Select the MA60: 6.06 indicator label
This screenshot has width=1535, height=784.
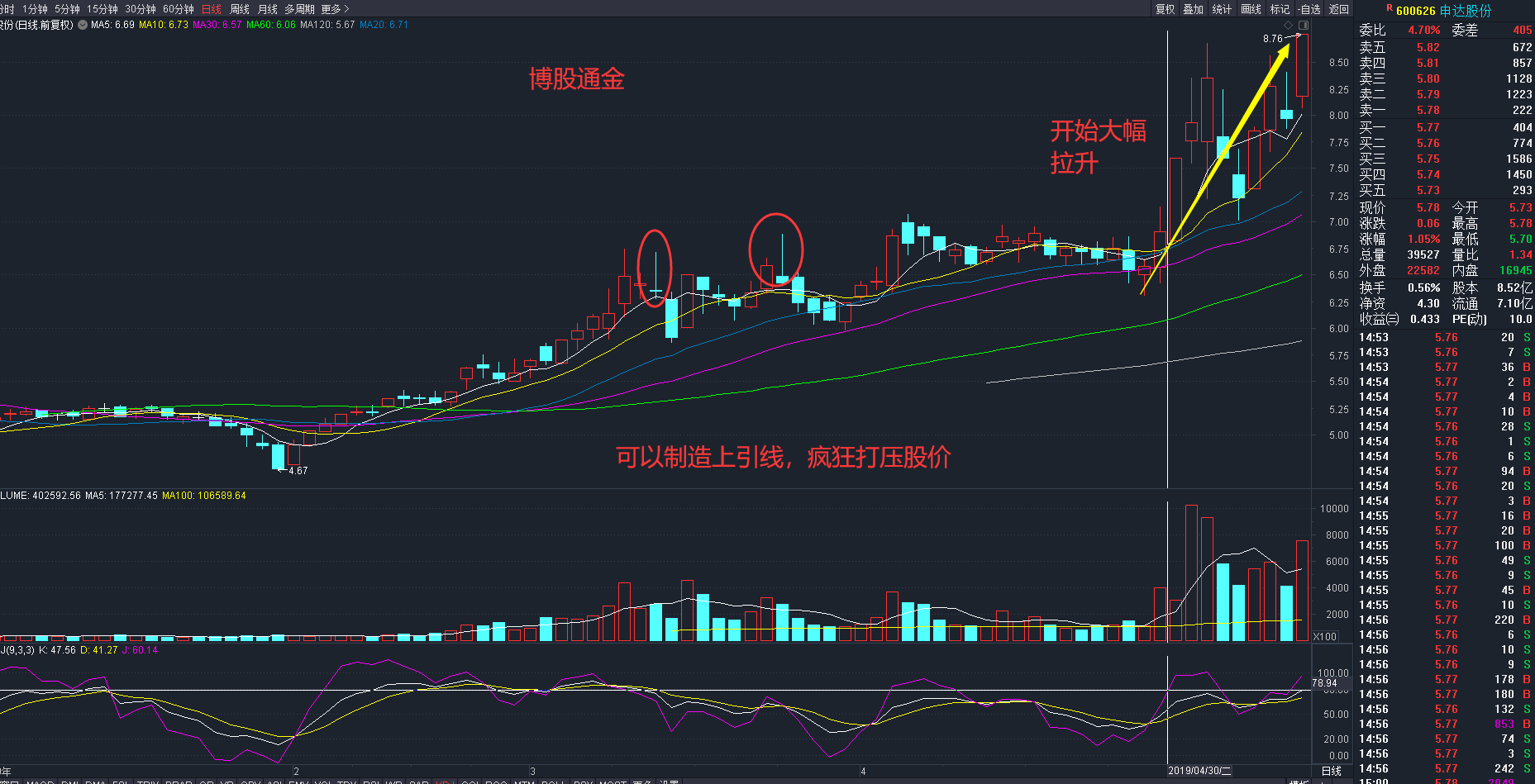[x=271, y=25]
